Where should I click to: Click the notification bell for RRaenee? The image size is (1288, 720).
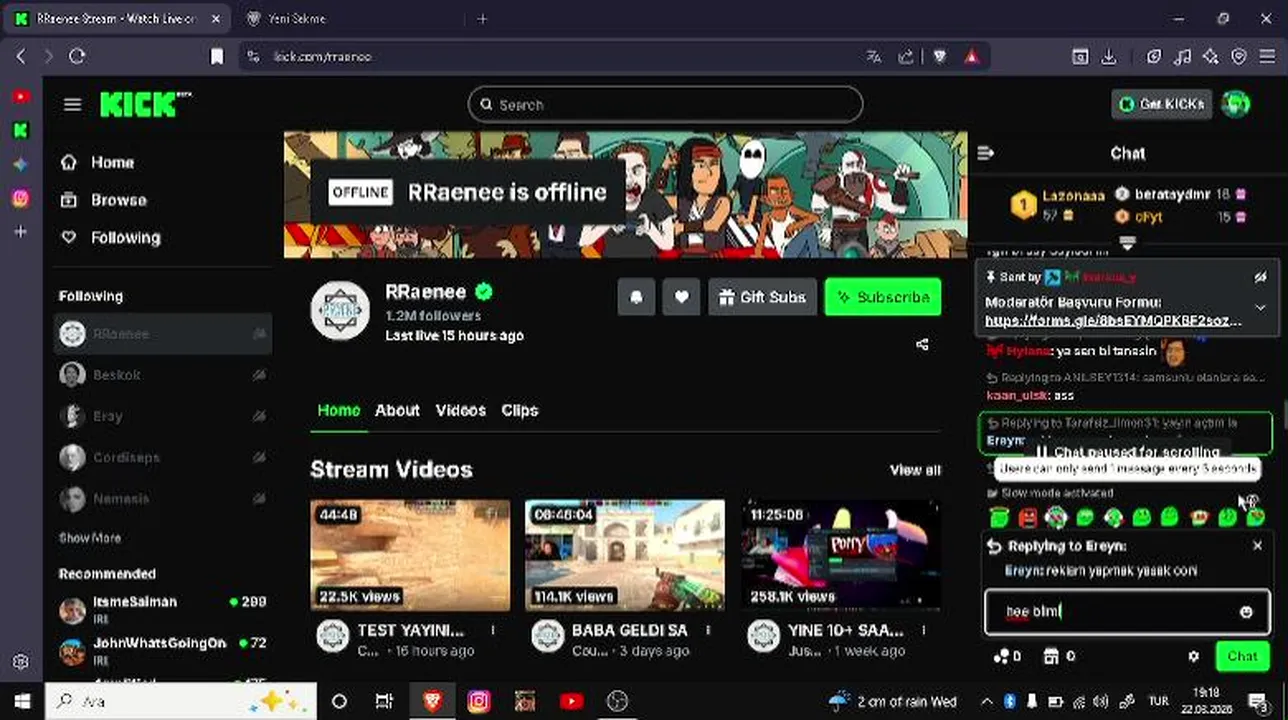(x=636, y=297)
